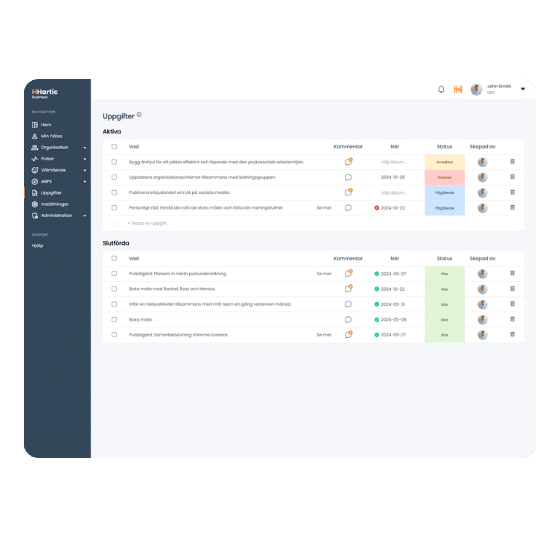Open comments for the Bygg årshjul task
Viewport: 560px width, 537px height.
(349, 162)
